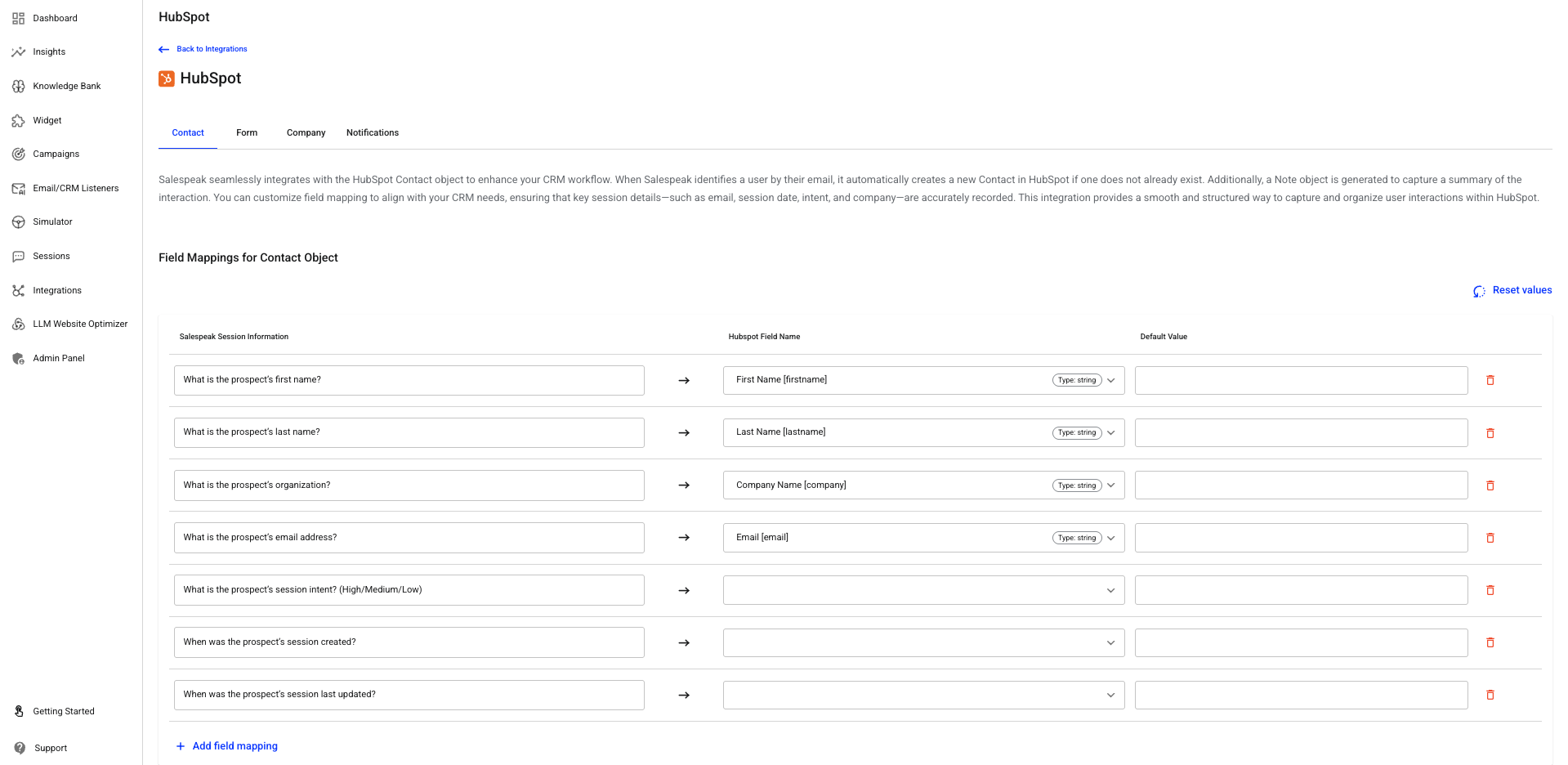
Task: Open the Integrations nodes icon
Action: coord(18,290)
